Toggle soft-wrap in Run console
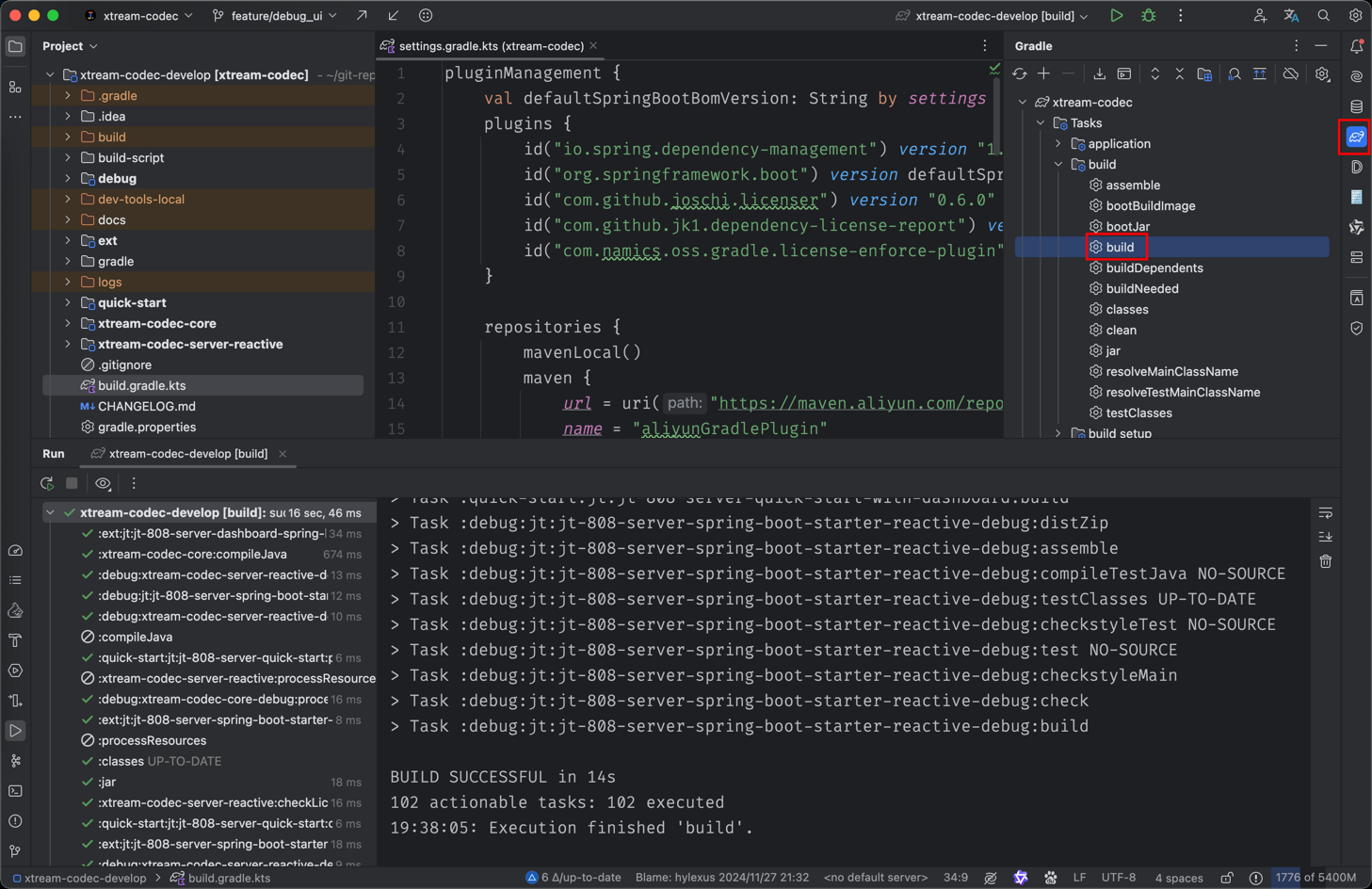Viewport: 1372px width, 889px height. (1325, 513)
